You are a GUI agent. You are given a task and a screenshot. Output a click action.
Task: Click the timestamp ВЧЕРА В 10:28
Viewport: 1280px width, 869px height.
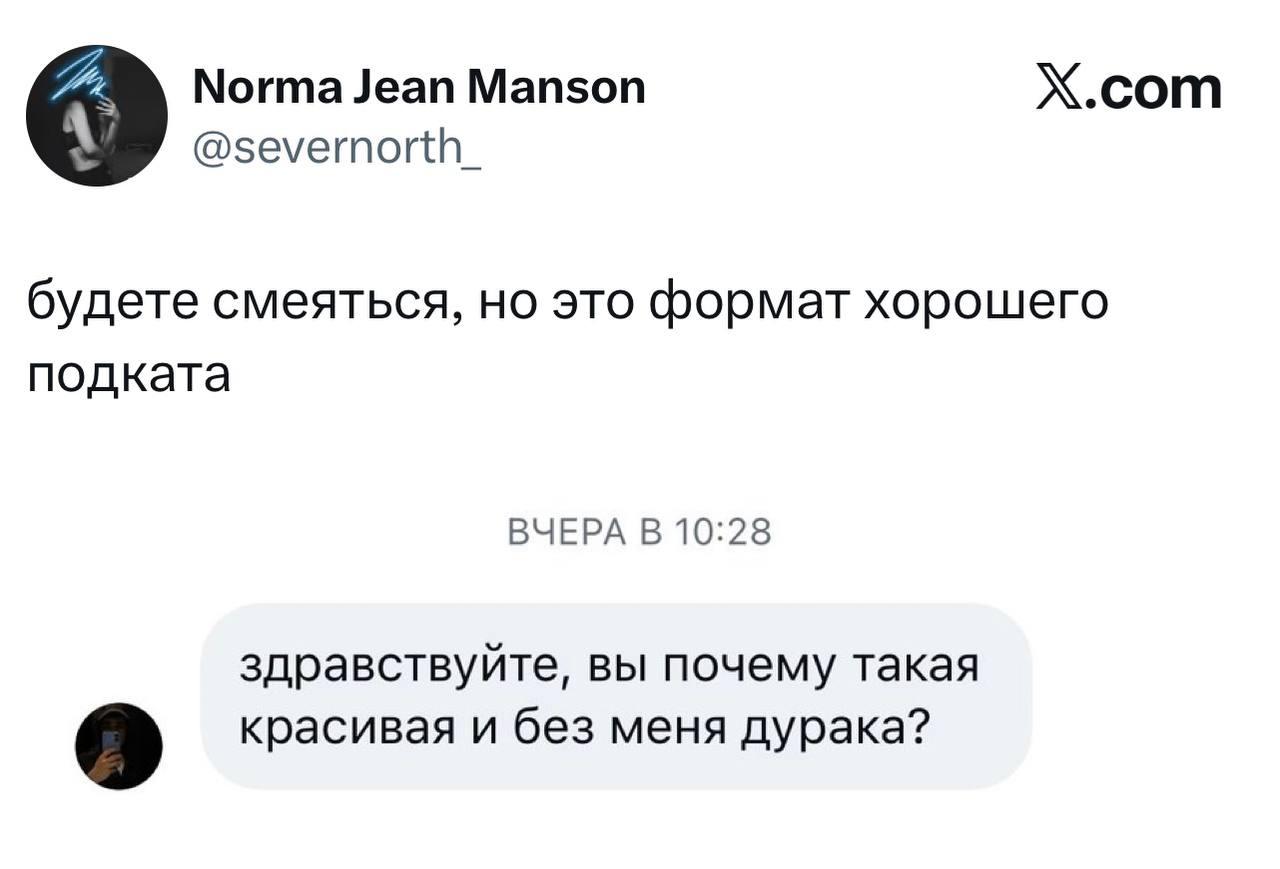point(640,532)
